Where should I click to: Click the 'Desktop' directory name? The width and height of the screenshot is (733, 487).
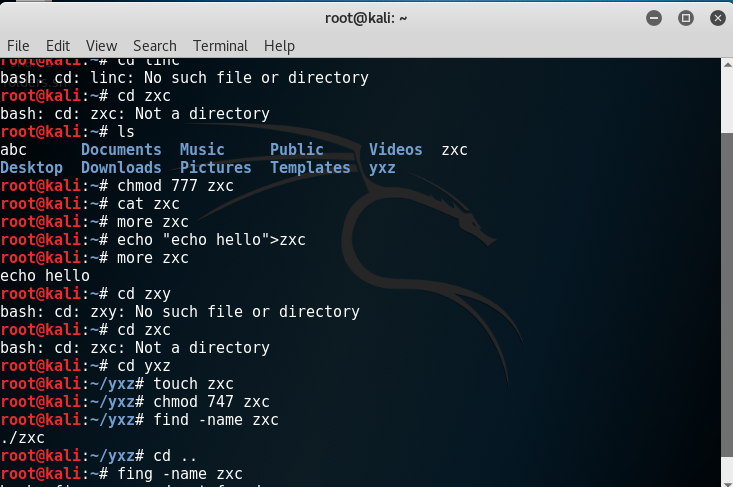[31, 168]
